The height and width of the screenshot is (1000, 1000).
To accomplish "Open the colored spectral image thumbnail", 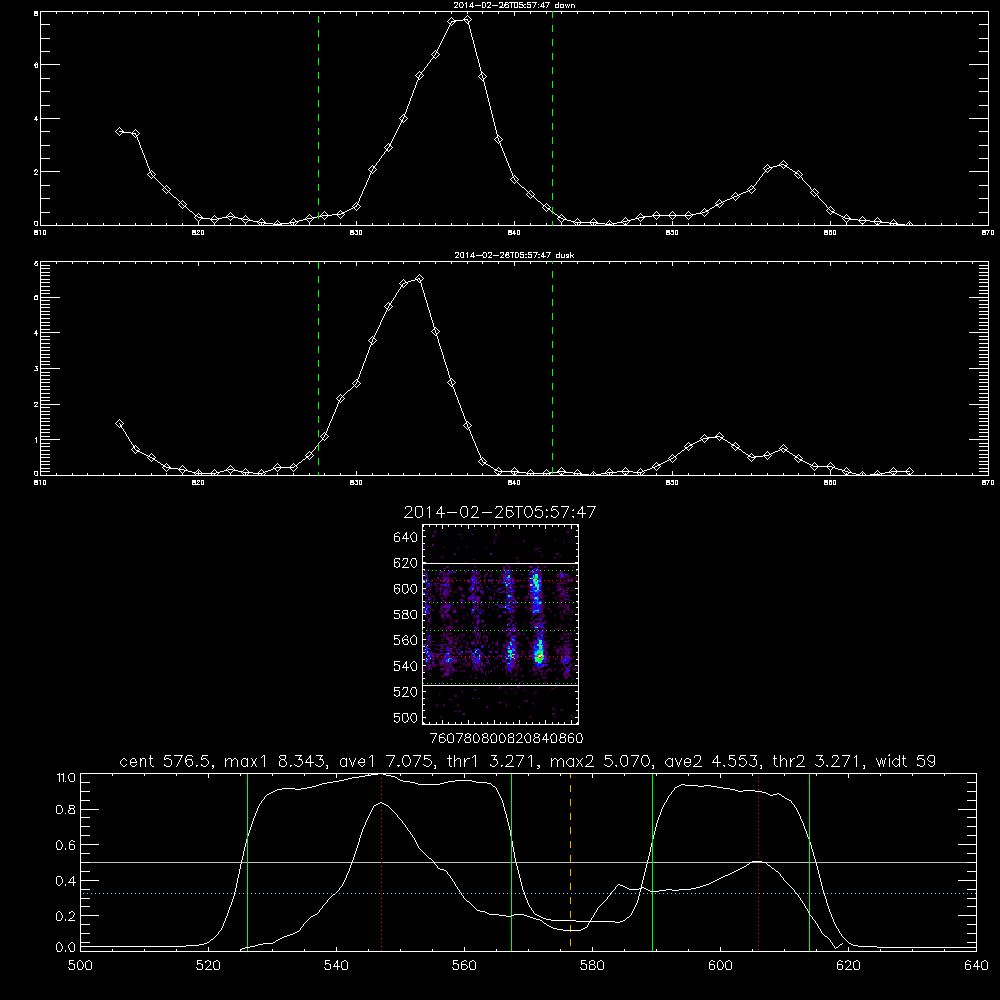I will pos(501,624).
